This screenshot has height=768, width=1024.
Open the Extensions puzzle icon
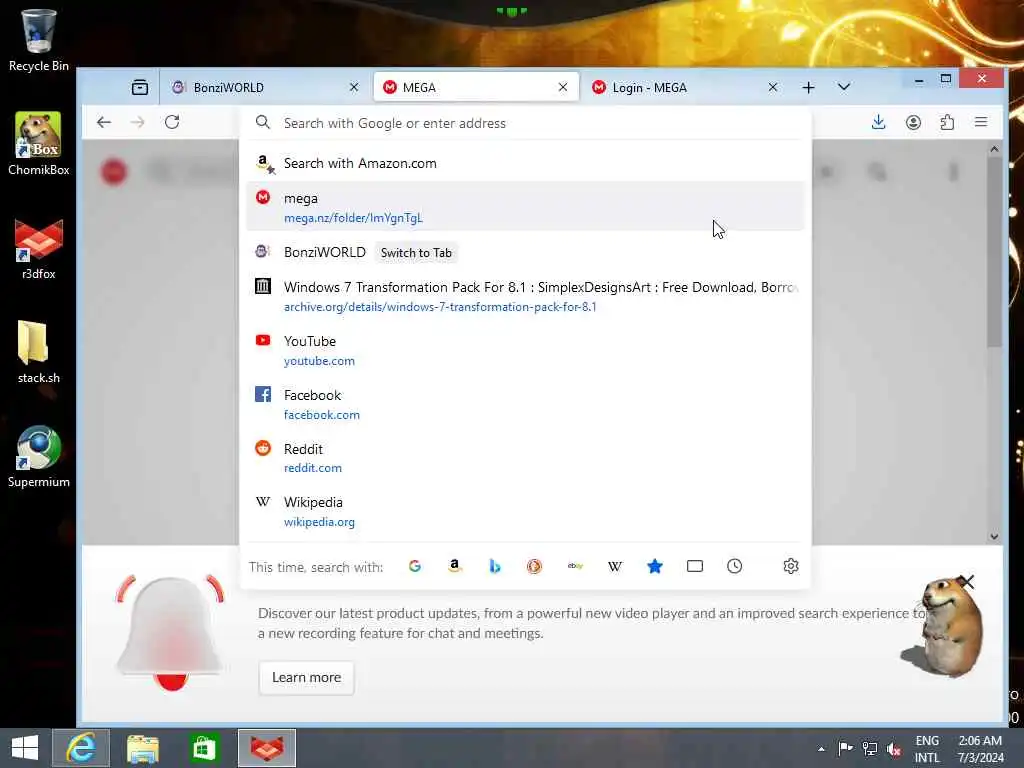click(x=947, y=122)
